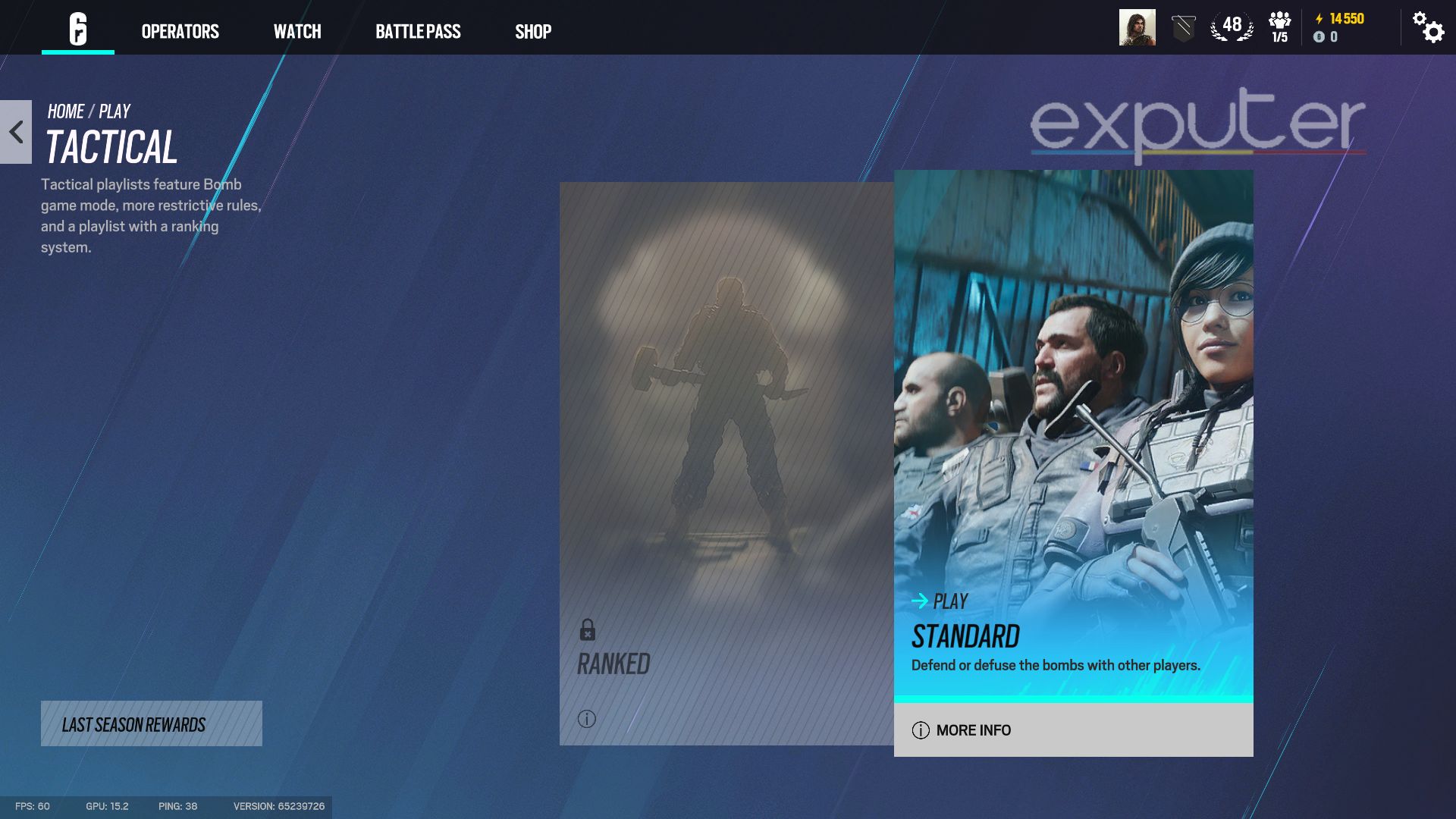Click the Battle Pass lightning currency icon
This screenshot has height=819, width=1456.
click(1312, 19)
